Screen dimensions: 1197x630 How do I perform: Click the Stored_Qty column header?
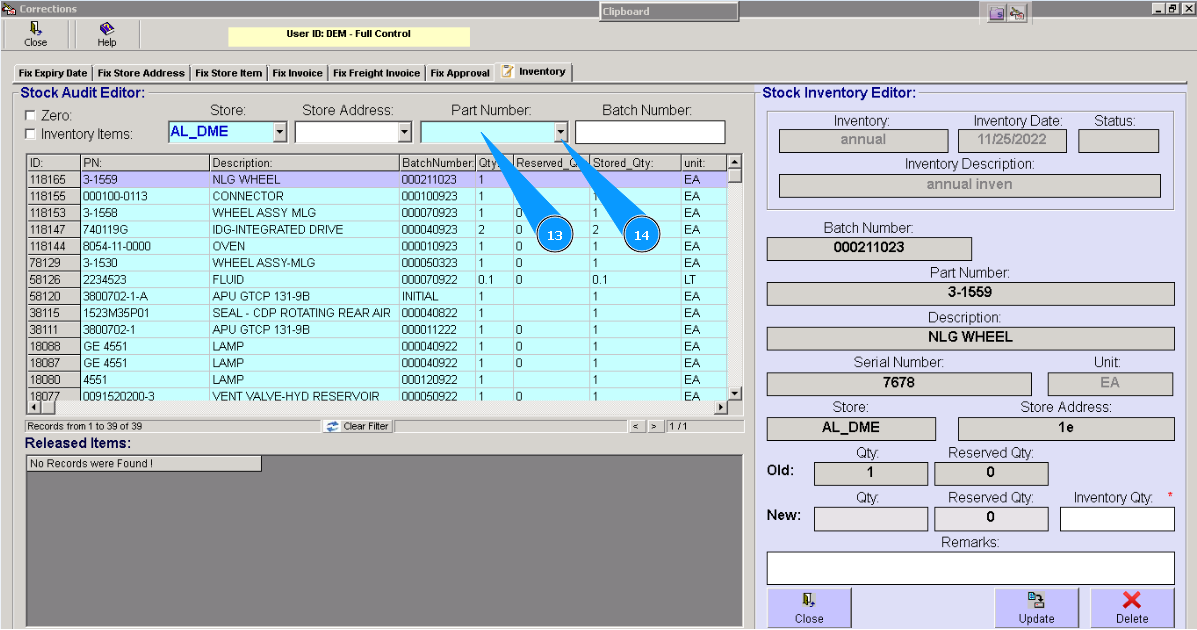[x=636, y=163]
